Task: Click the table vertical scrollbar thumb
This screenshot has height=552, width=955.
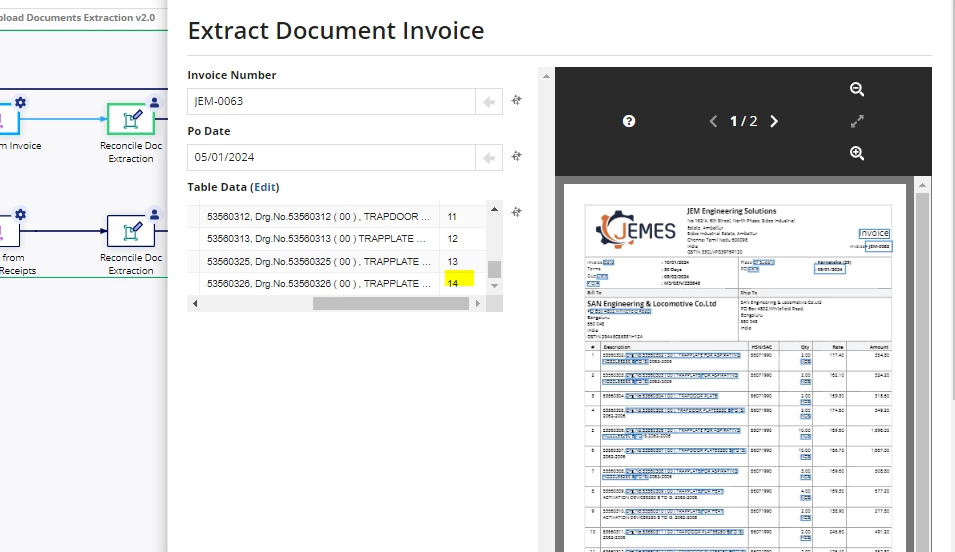Action: tap(495, 269)
